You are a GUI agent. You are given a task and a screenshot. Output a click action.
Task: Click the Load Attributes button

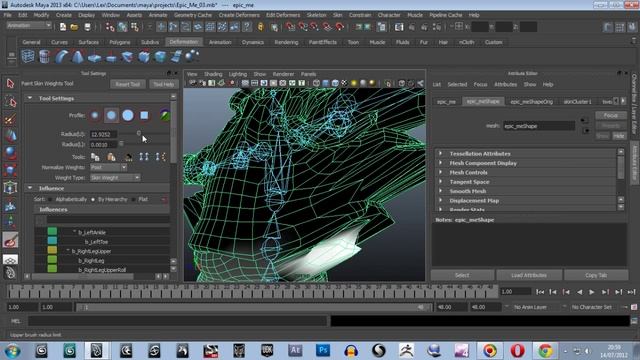pyautogui.click(x=529, y=276)
